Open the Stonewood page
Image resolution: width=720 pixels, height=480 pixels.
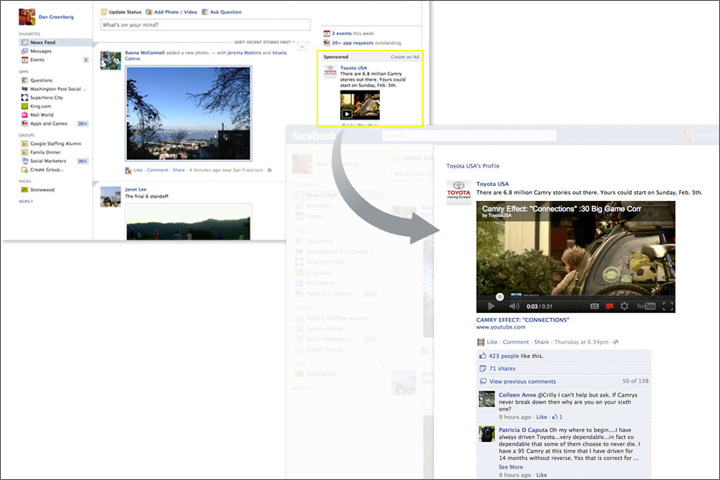pos(42,190)
